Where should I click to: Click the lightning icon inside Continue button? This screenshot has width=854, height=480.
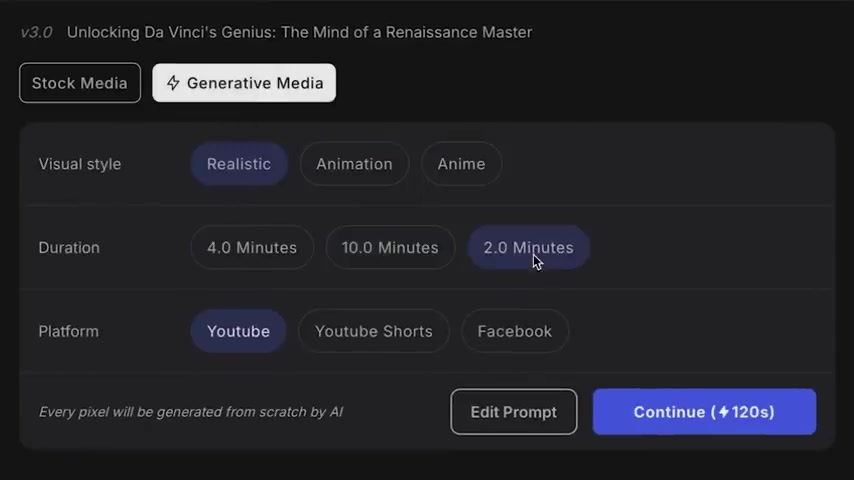click(x=723, y=412)
